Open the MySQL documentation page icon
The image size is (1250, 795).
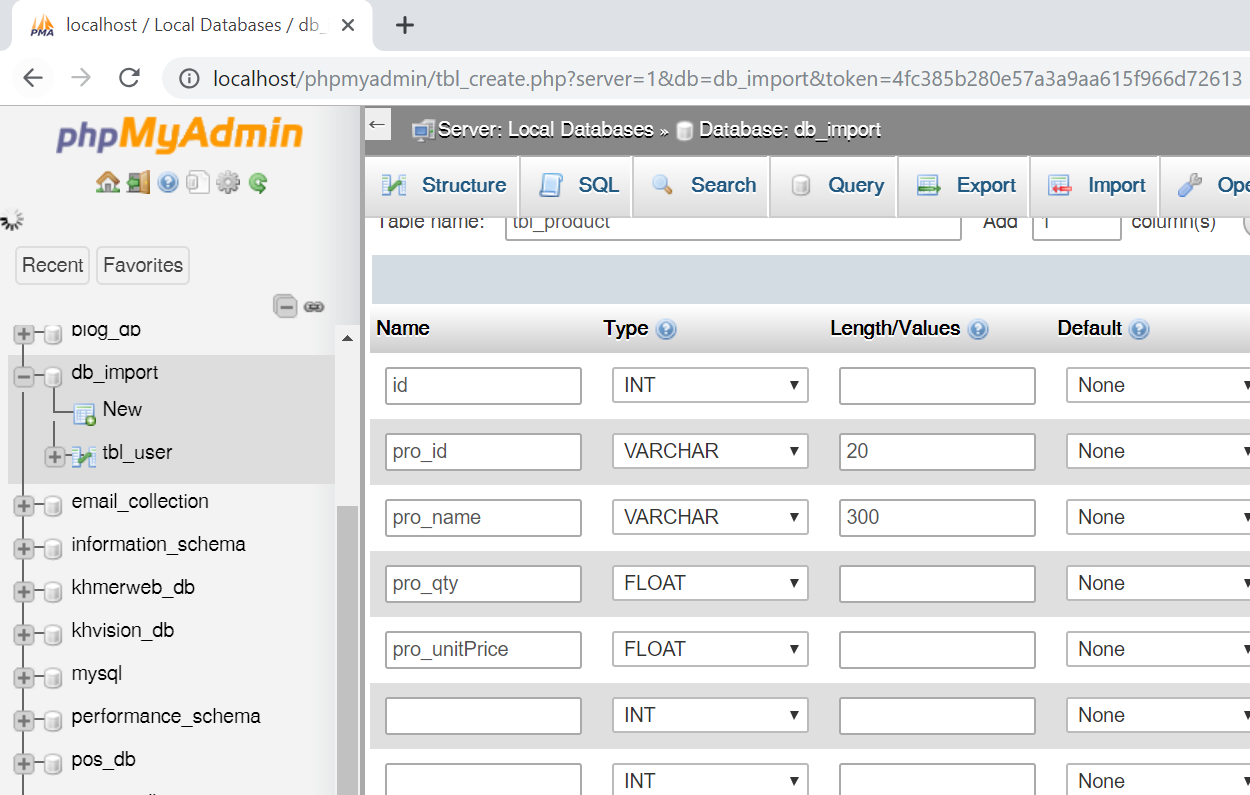[198, 182]
